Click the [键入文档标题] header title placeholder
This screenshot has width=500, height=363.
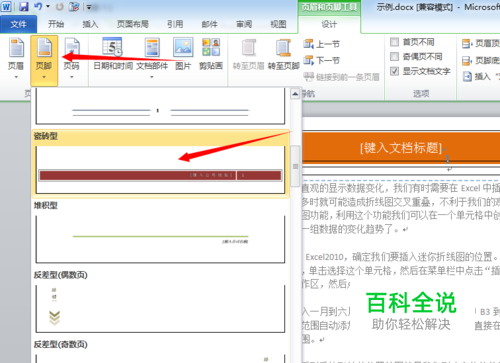coord(401,148)
